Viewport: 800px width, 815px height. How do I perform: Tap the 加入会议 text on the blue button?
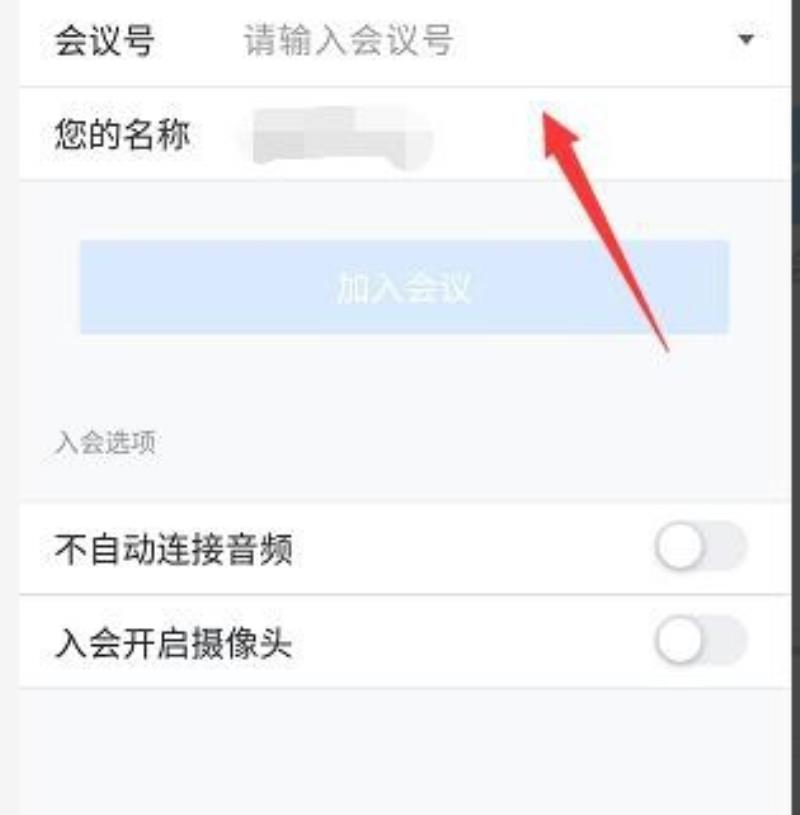click(x=404, y=287)
